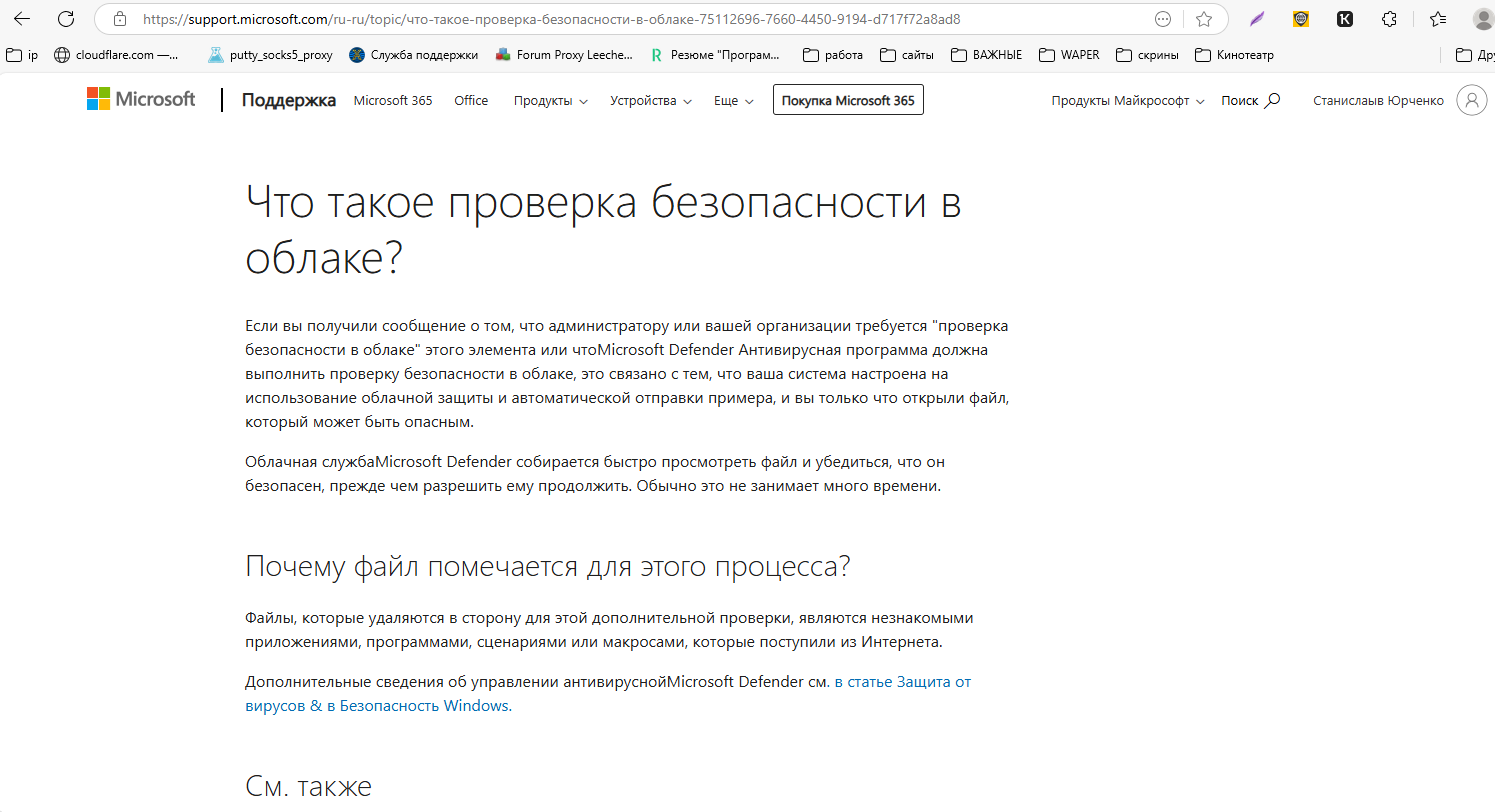Image resolution: width=1495 pixels, height=812 pixels.
Task: Click the browser back arrow
Action: pos(22,19)
